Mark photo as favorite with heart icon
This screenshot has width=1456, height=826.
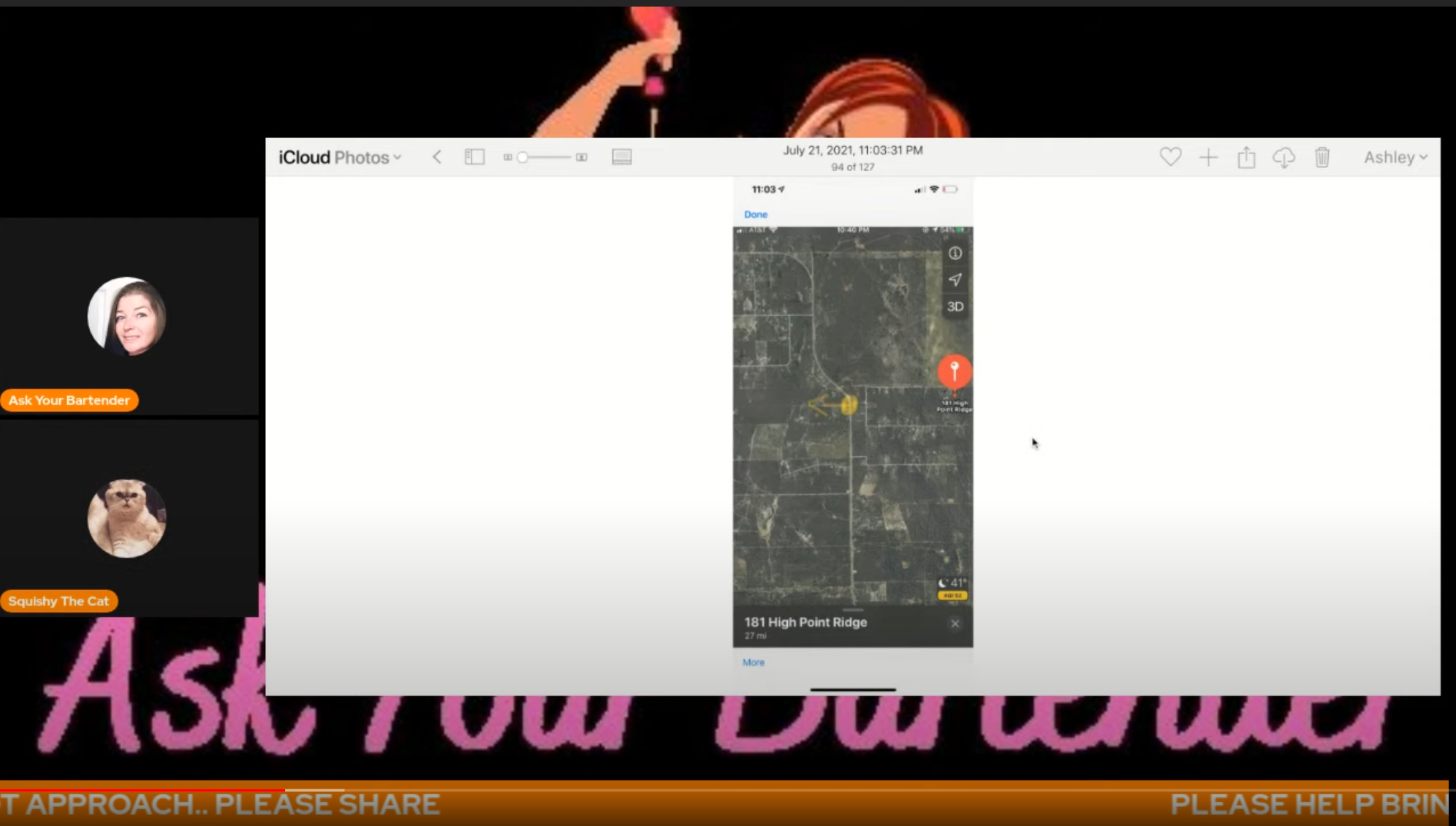pos(1170,157)
